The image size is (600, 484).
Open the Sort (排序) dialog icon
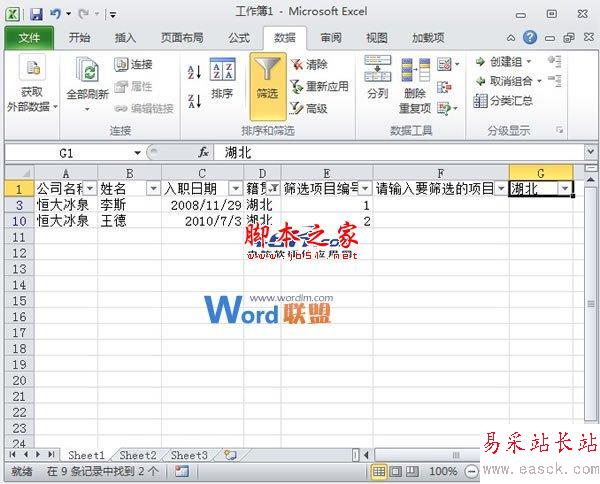[222, 69]
